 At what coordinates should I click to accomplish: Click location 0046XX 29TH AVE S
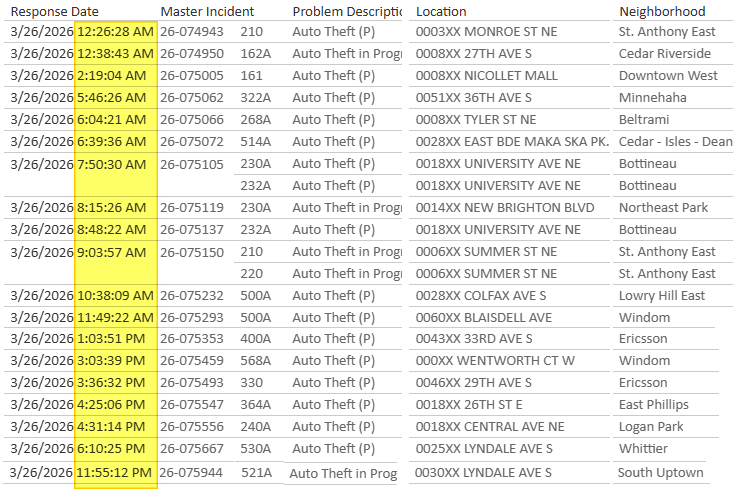(x=474, y=383)
